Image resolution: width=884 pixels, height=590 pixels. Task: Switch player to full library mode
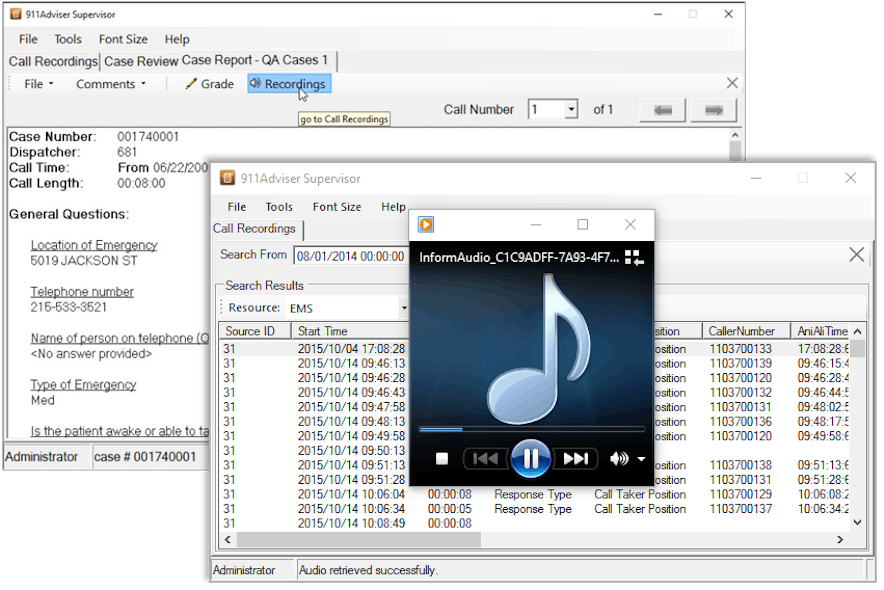(634, 256)
